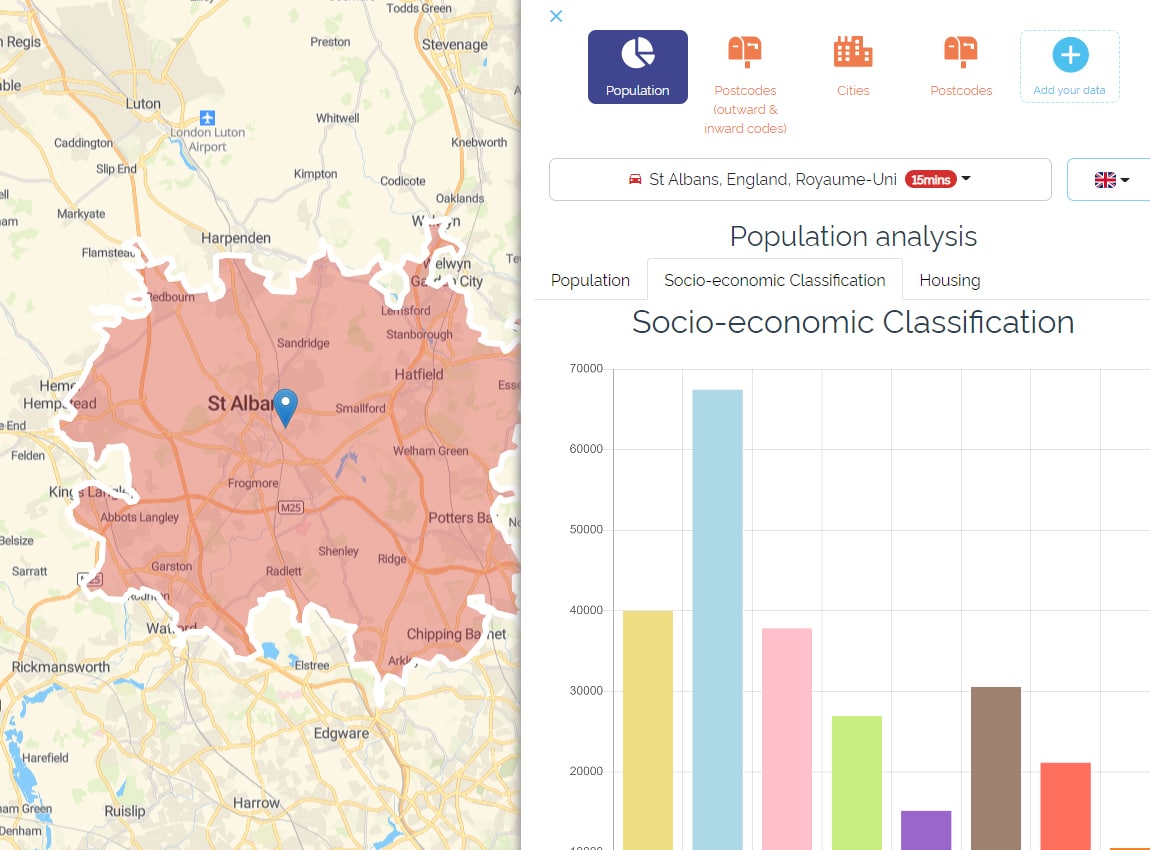Screen dimensions: 1150x850
Task: Select the Postcodes mailbox icon
Action: point(960,52)
